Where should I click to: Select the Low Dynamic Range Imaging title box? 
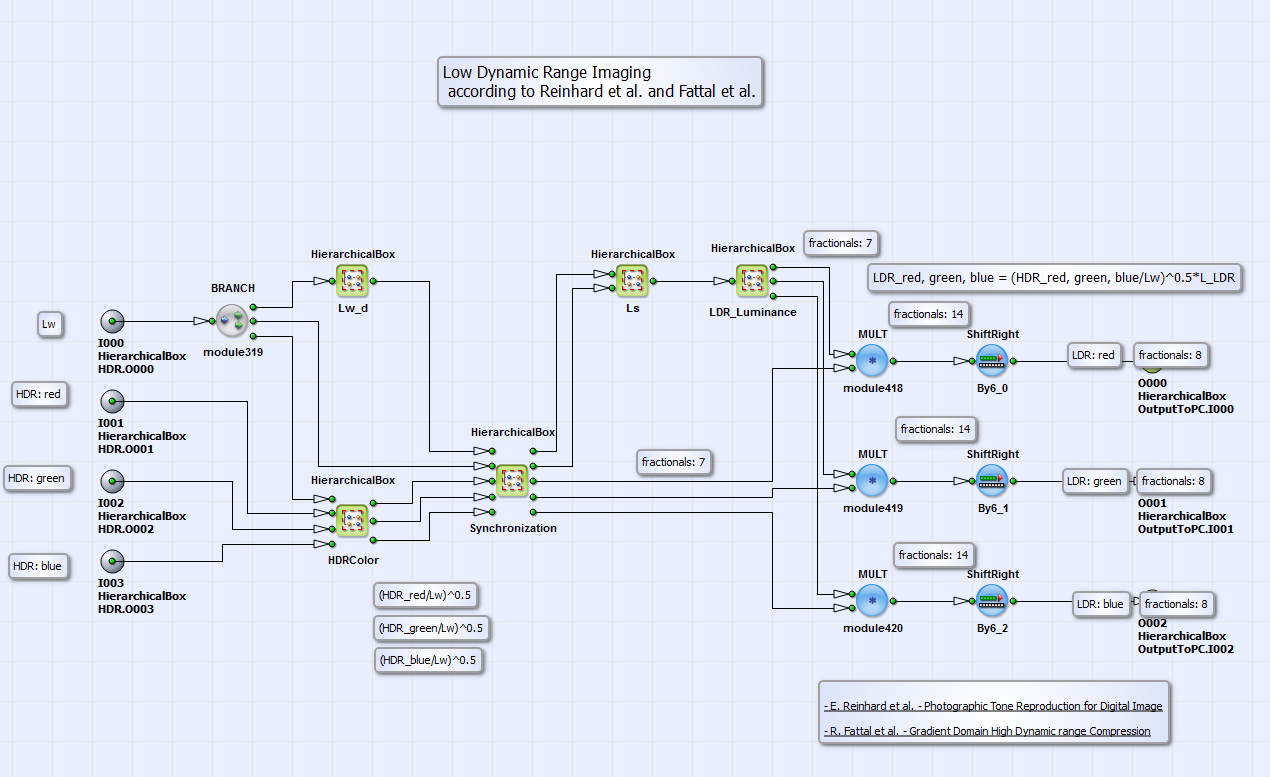[600, 82]
